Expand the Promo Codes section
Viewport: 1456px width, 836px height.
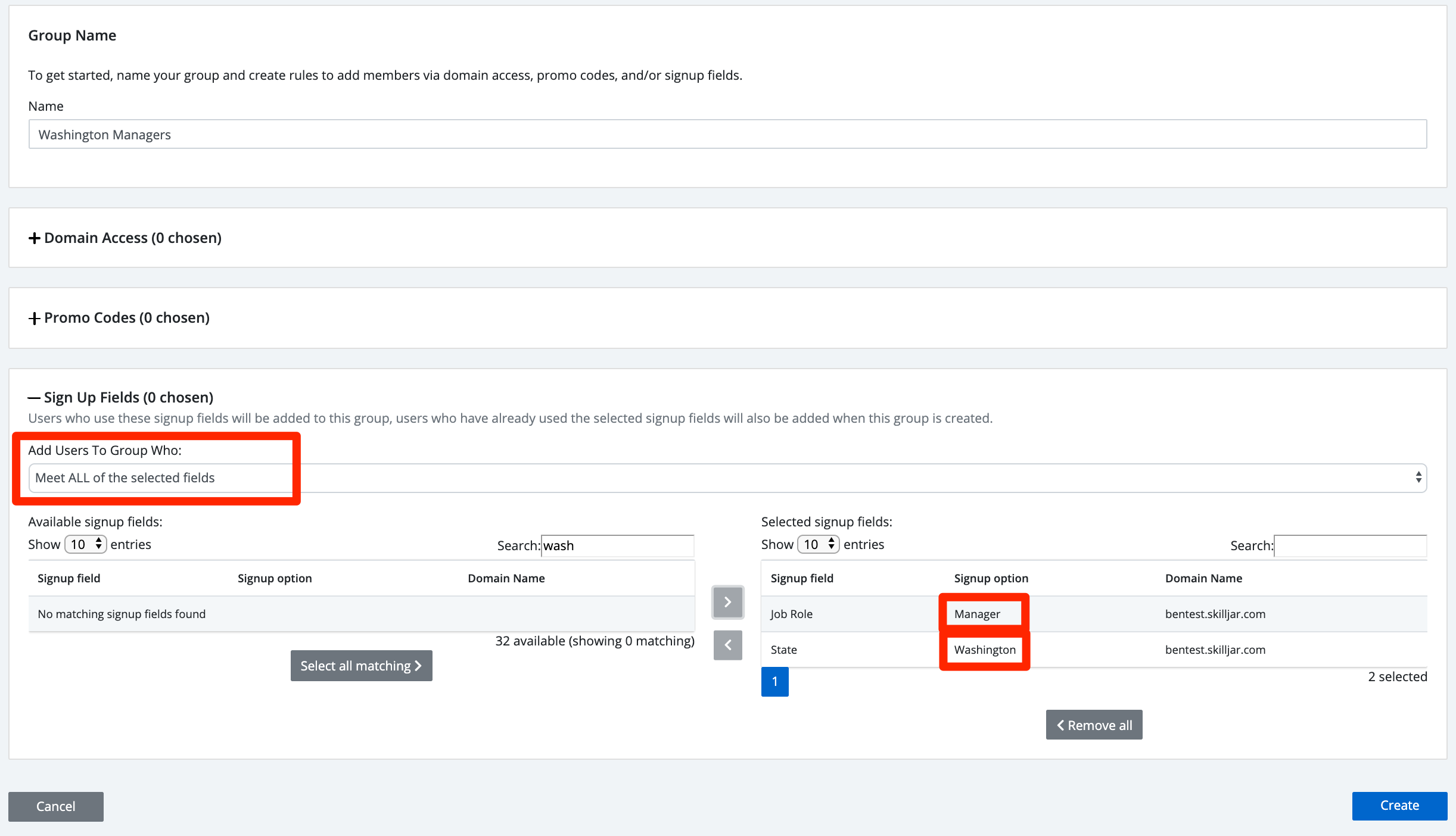click(119, 317)
